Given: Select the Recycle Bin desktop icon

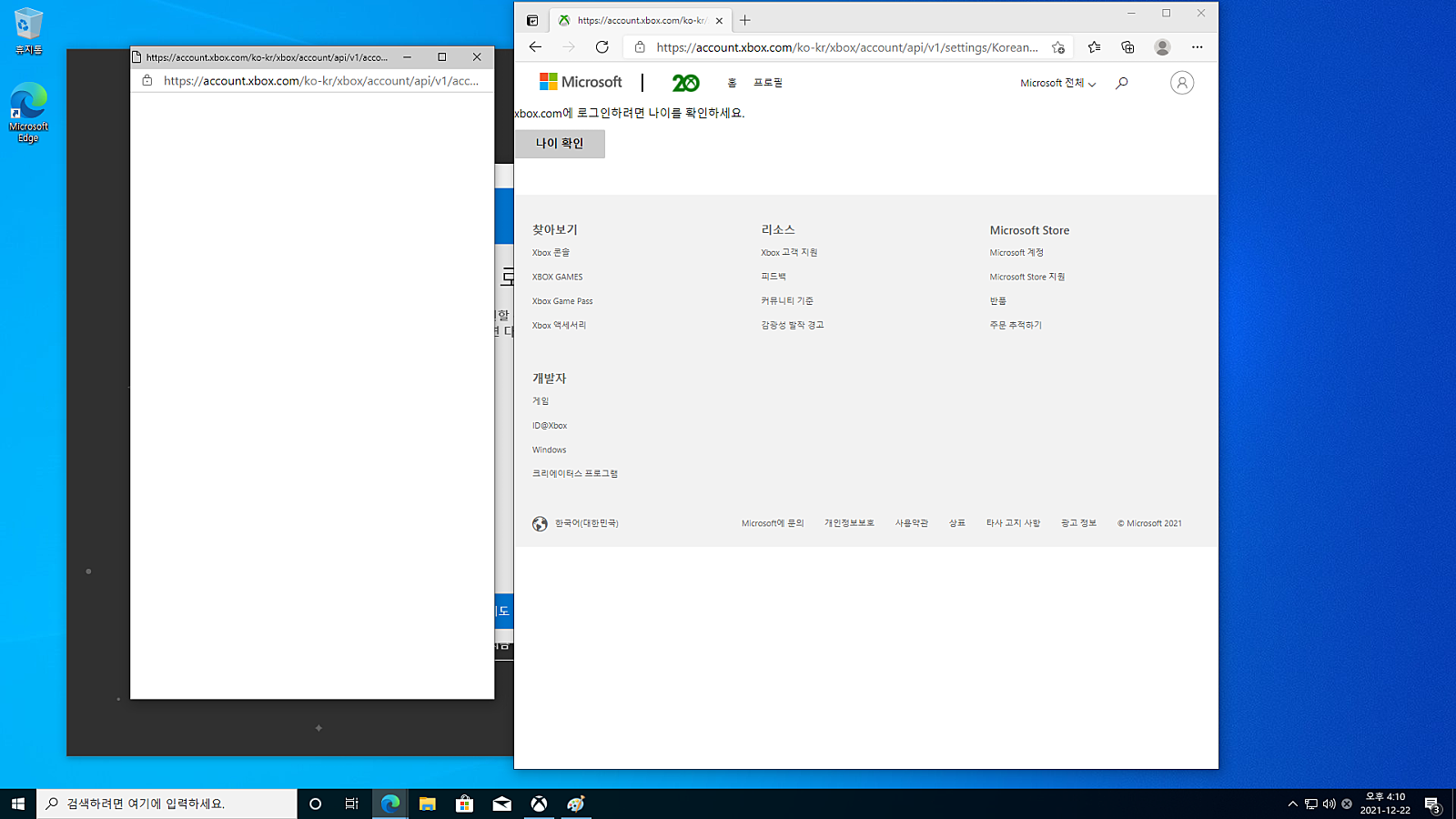Looking at the screenshot, I should (x=28, y=31).
